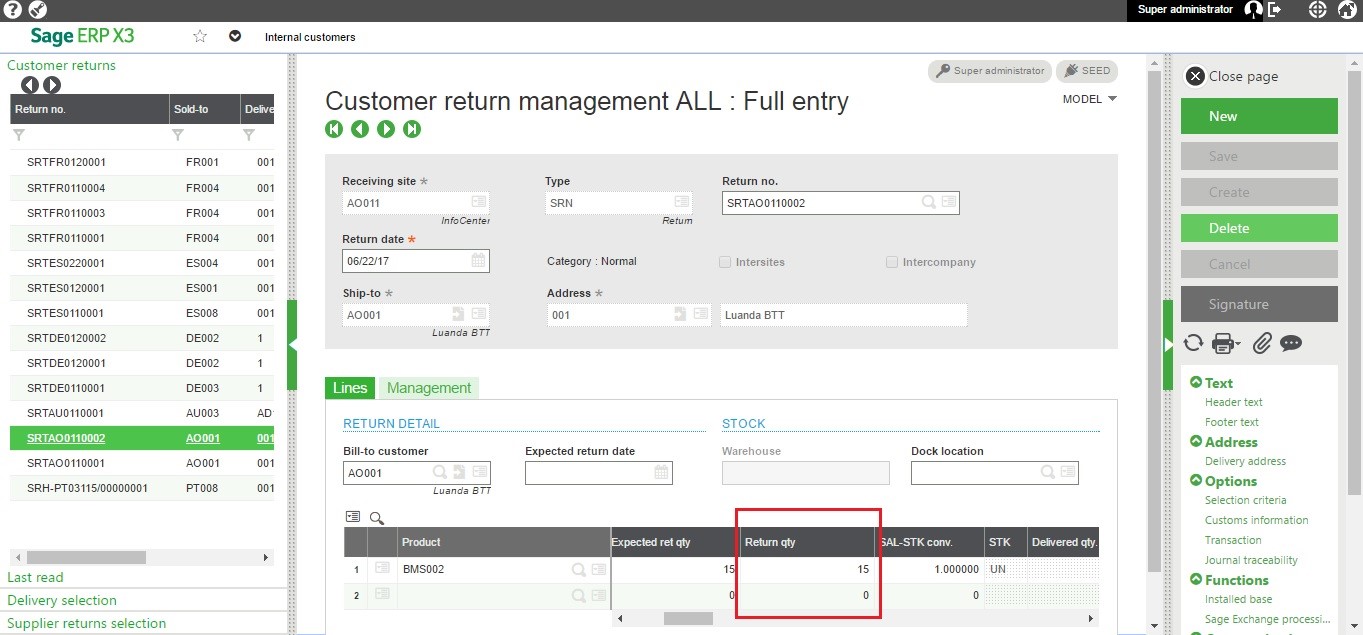Click the refresh icon in right panel
1363x635 pixels.
click(1193, 343)
